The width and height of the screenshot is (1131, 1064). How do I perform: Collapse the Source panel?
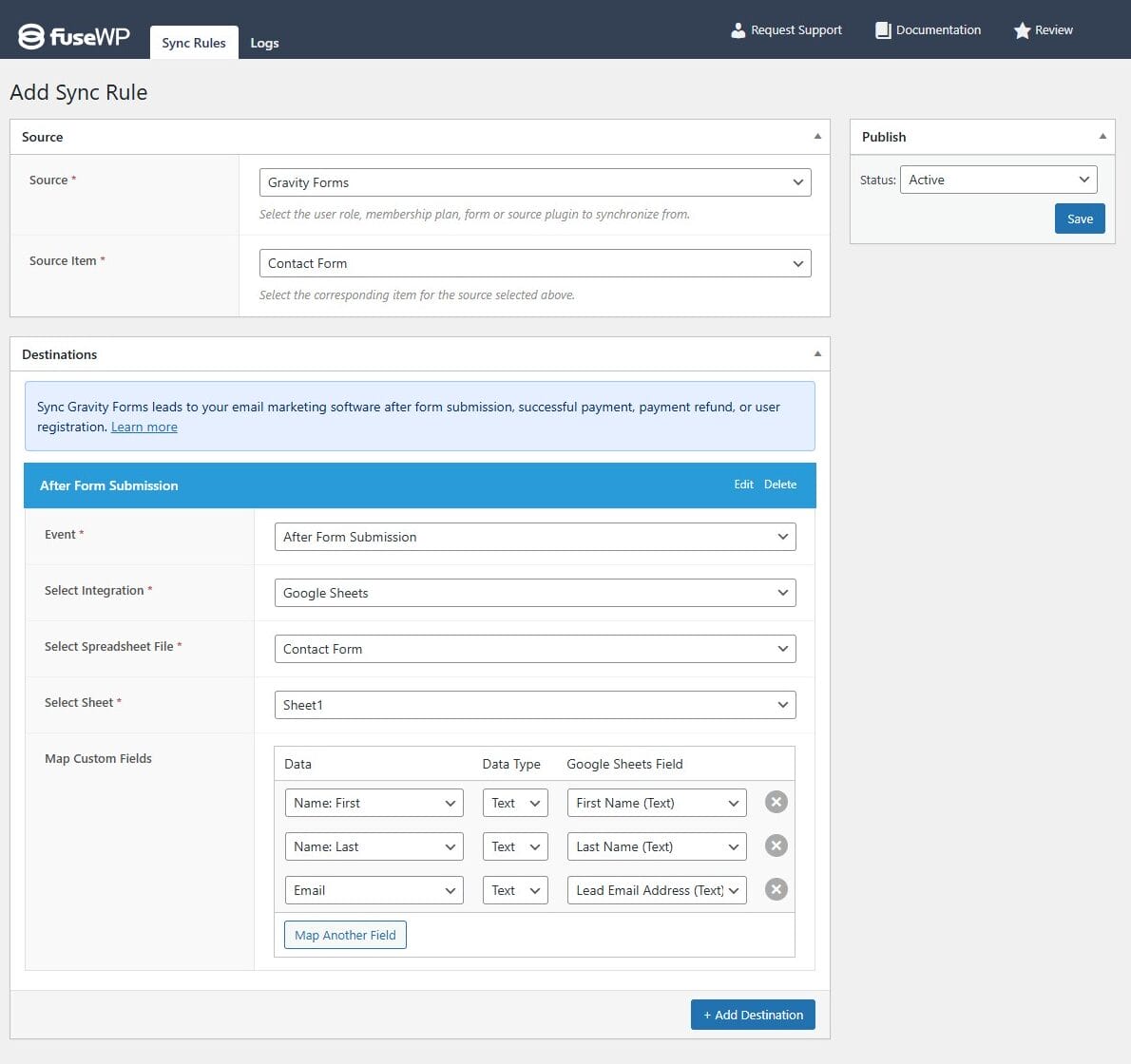pos(817,137)
